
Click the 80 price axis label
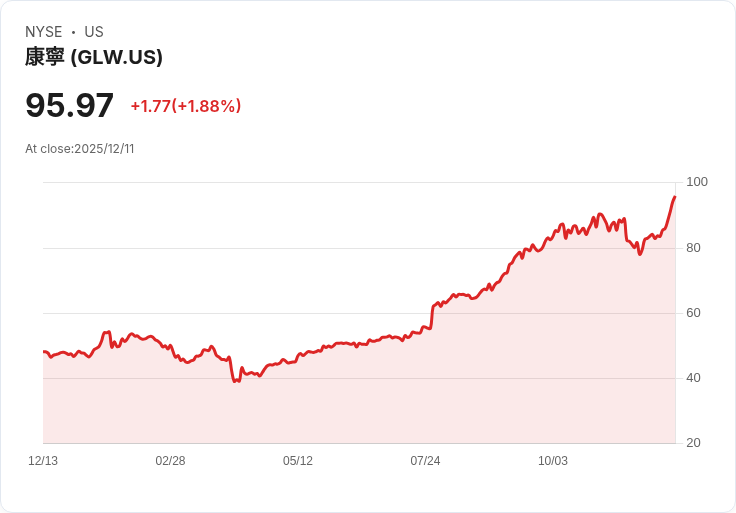tap(693, 248)
